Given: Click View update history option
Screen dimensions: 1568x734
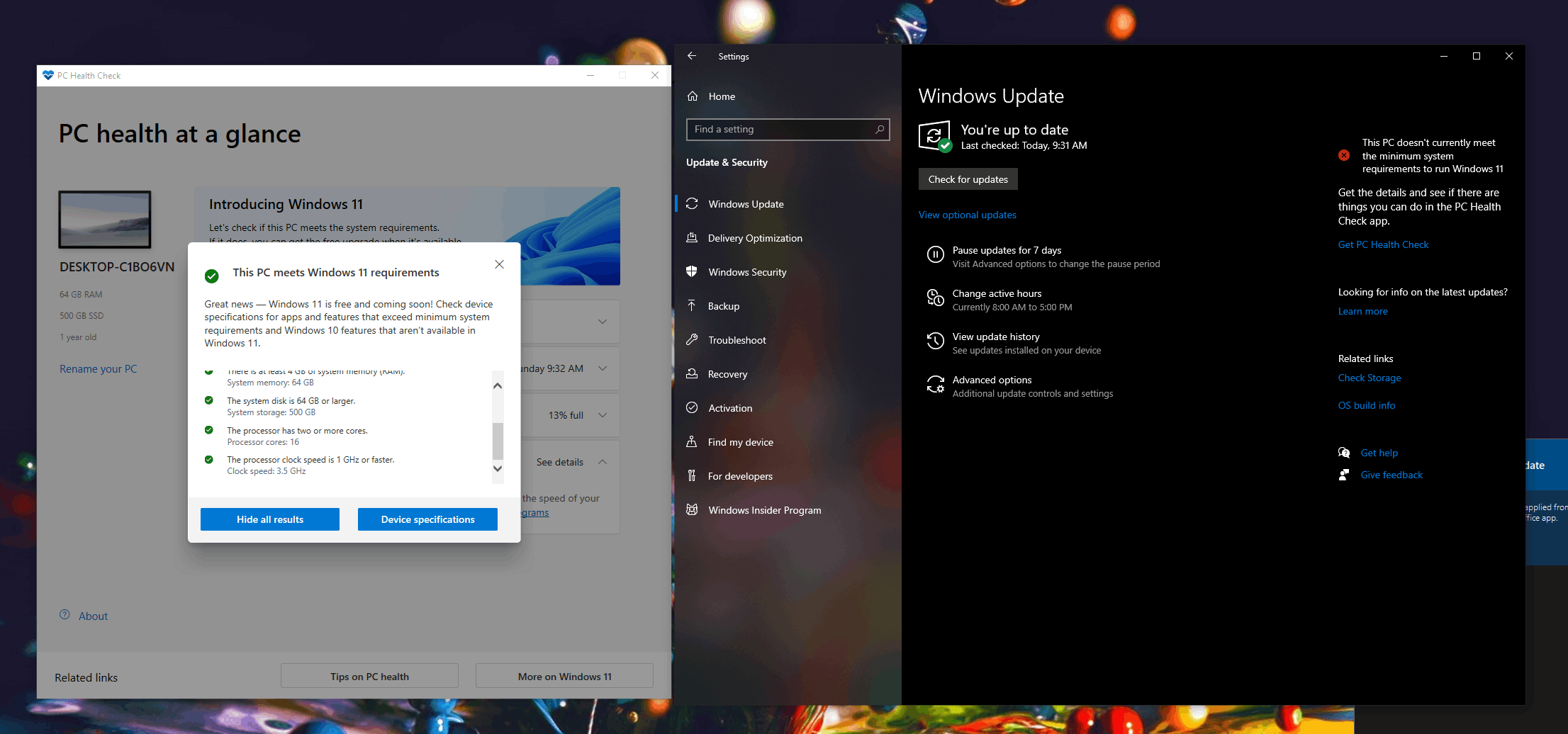Looking at the screenshot, I should pyautogui.click(x=996, y=337).
